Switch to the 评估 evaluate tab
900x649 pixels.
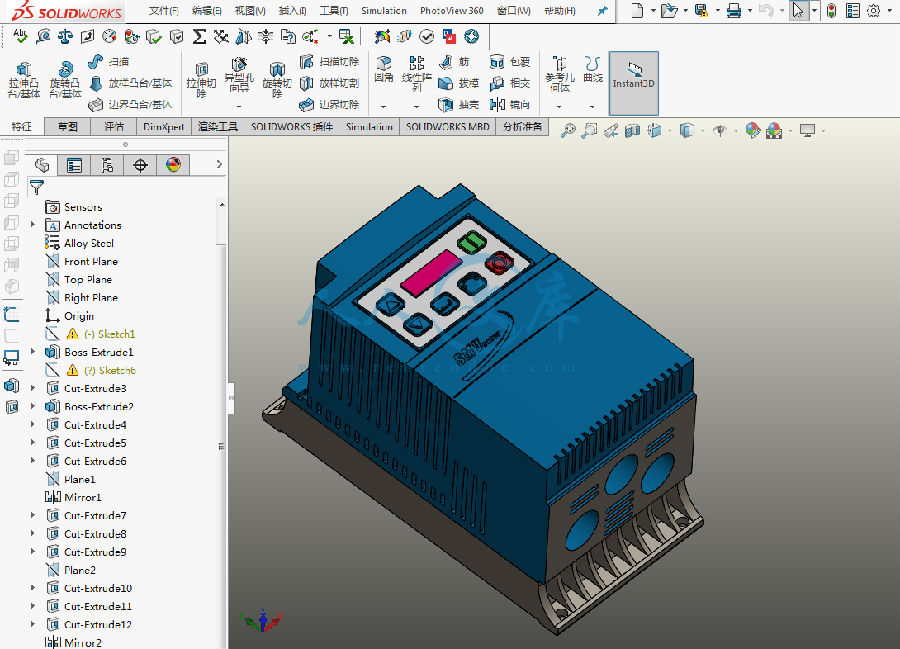[x=114, y=127]
